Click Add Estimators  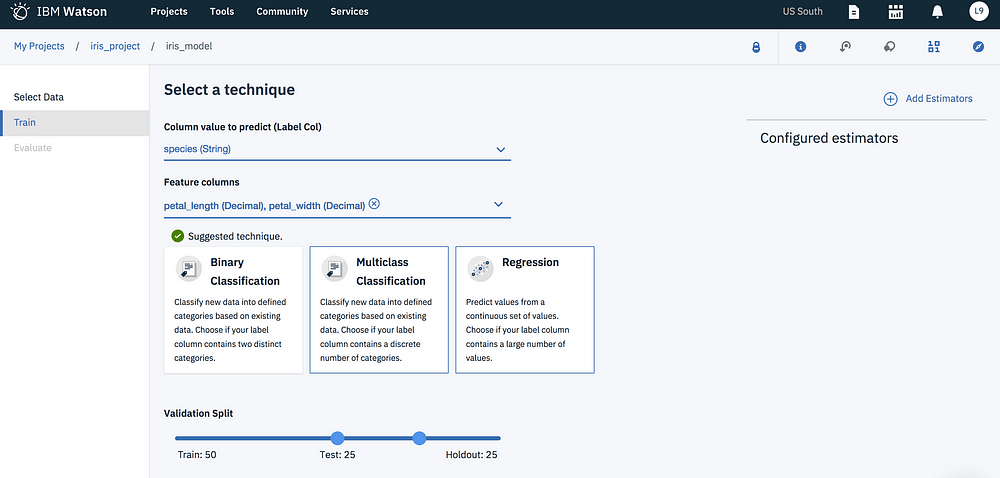tap(928, 99)
